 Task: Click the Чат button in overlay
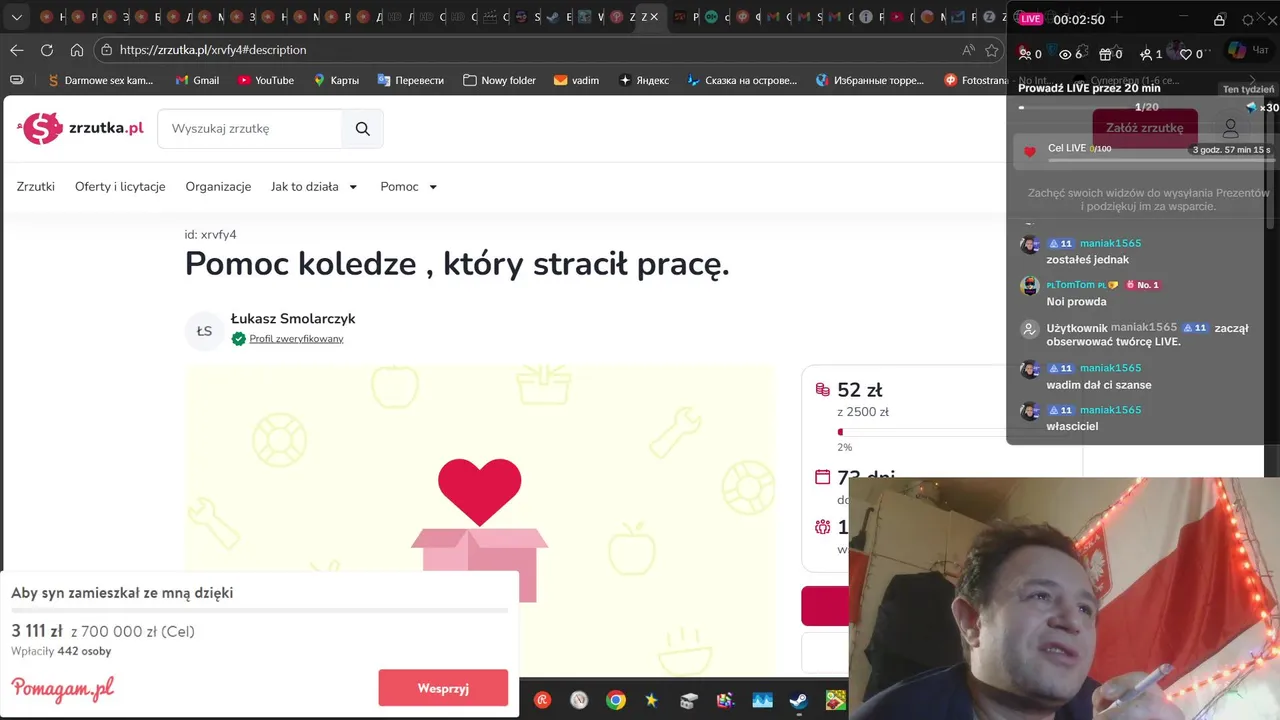click(x=1249, y=50)
